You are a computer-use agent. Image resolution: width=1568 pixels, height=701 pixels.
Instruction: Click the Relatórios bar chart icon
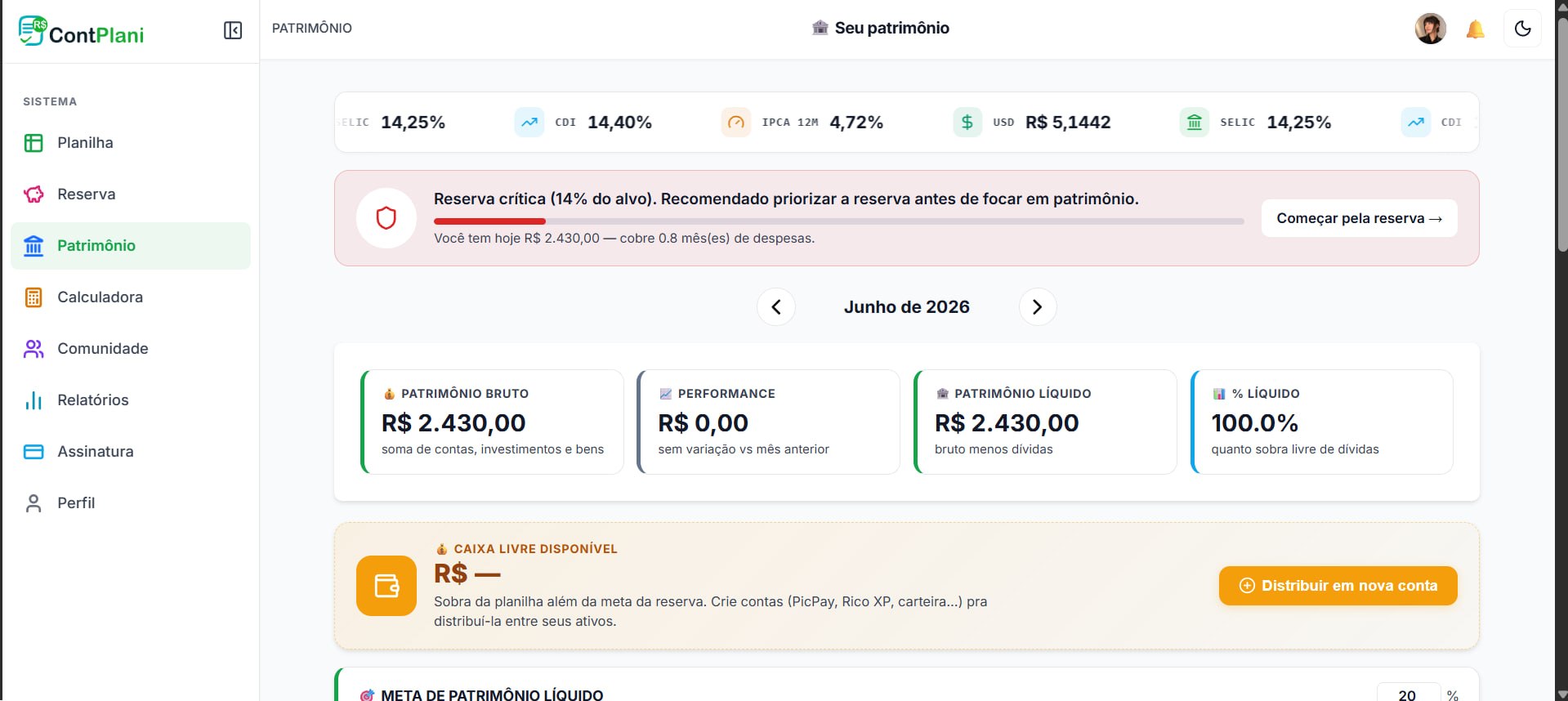click(34, 400)
